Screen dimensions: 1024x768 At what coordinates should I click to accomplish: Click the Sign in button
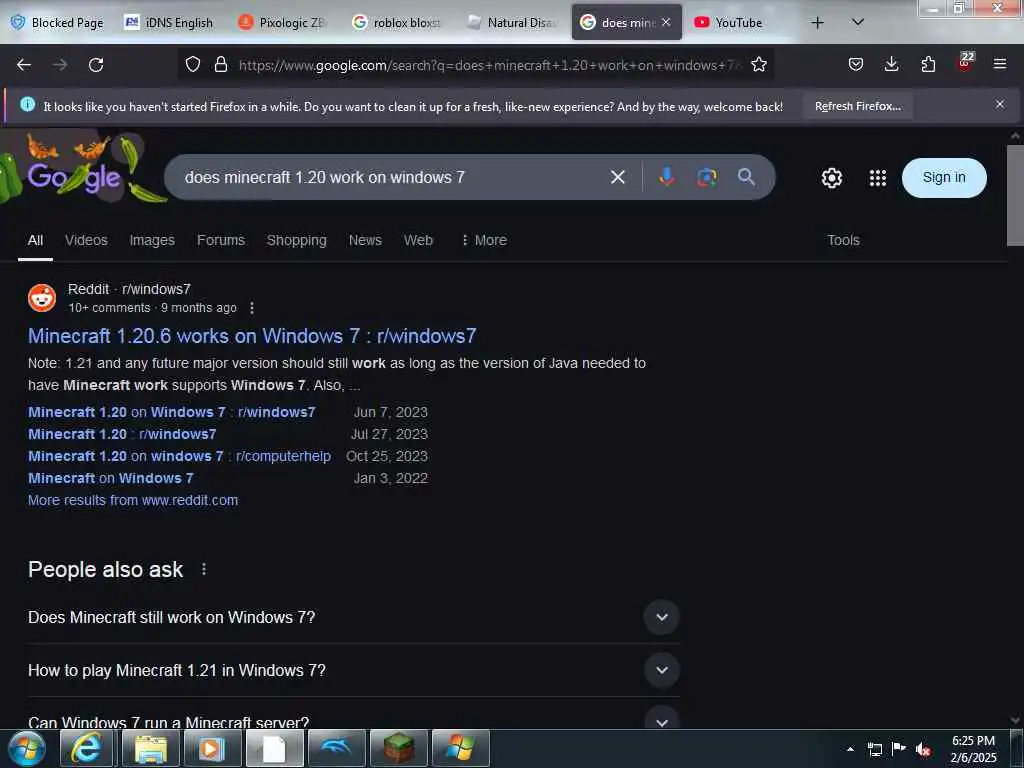[944, 178]
